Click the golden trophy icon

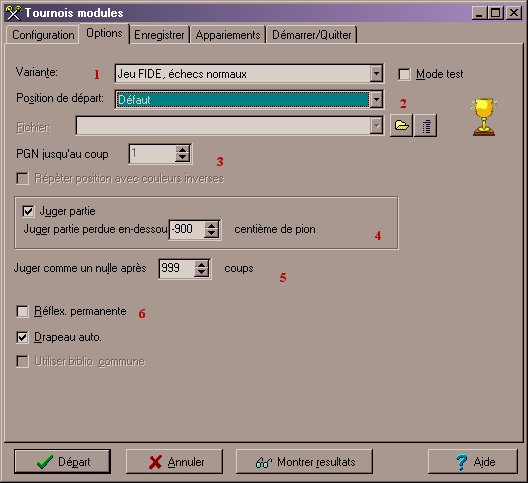tap(484, 117)
